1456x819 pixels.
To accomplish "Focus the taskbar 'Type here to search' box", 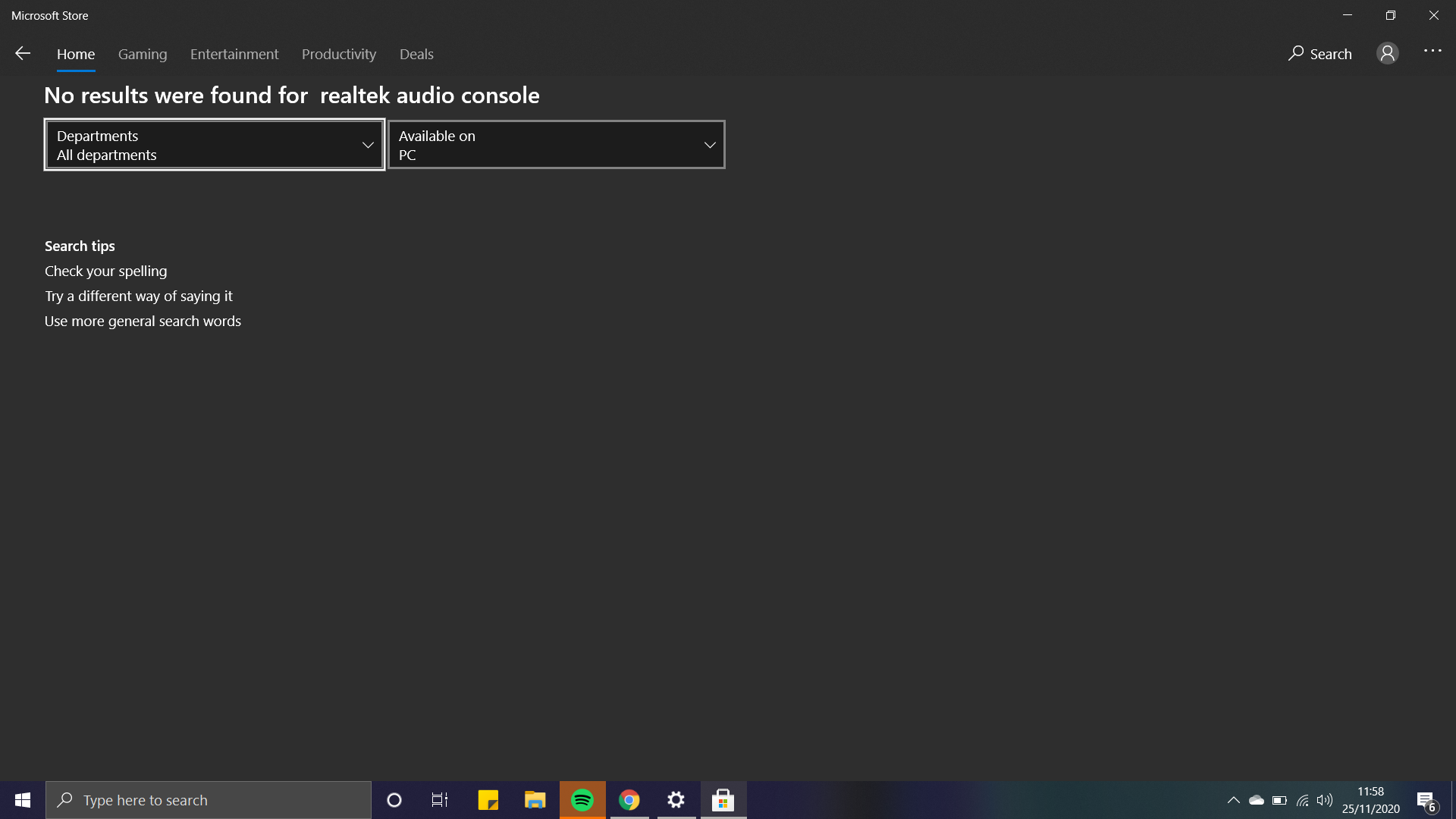I will coord(209,800).
